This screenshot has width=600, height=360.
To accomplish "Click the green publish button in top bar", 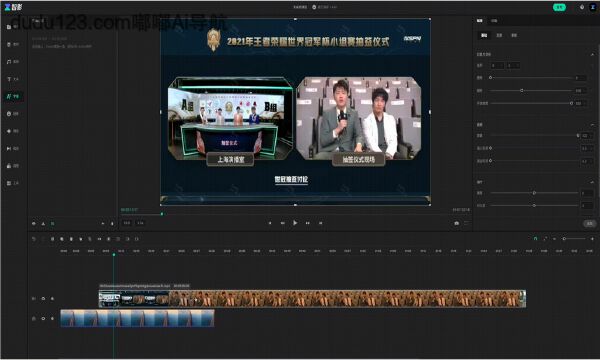I will click(559, 7).
